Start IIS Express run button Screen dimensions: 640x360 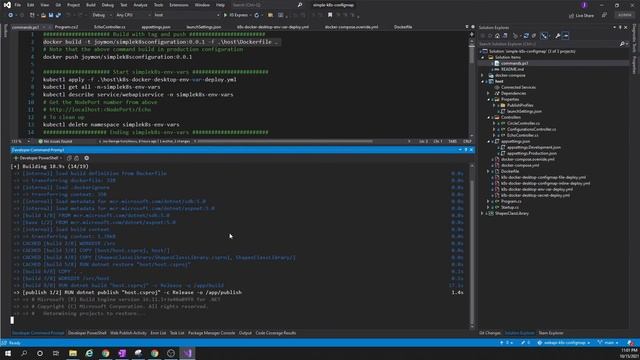click(x=236, y=15)
